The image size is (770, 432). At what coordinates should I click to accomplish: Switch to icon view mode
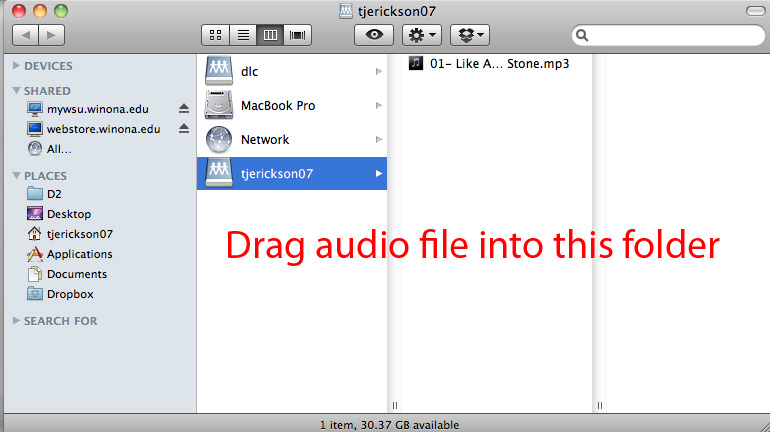(x=215, y=35)
